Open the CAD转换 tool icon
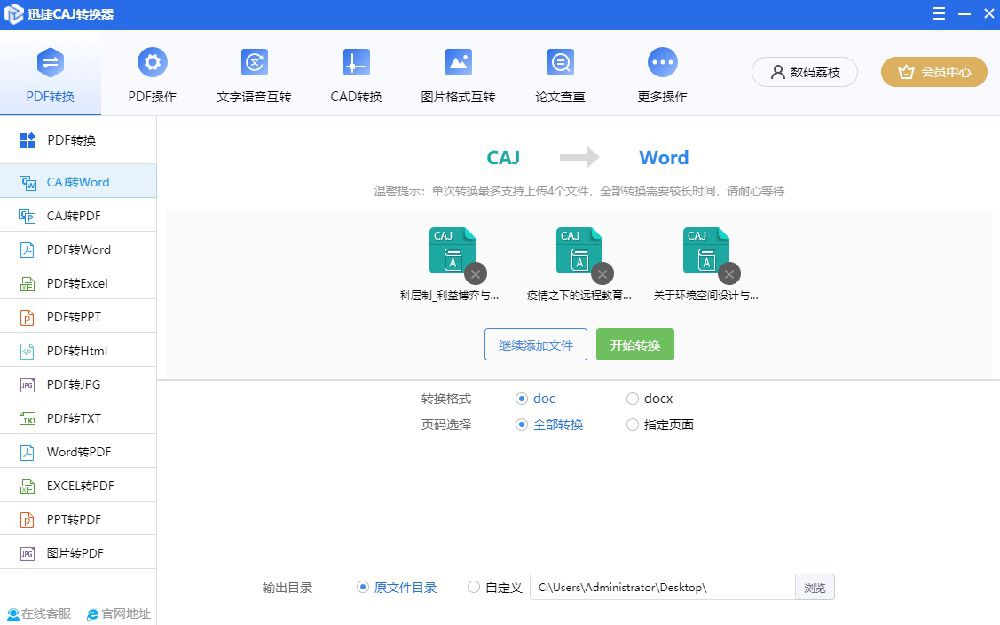This screenshot has width=1000, height=625. (356, 62)
